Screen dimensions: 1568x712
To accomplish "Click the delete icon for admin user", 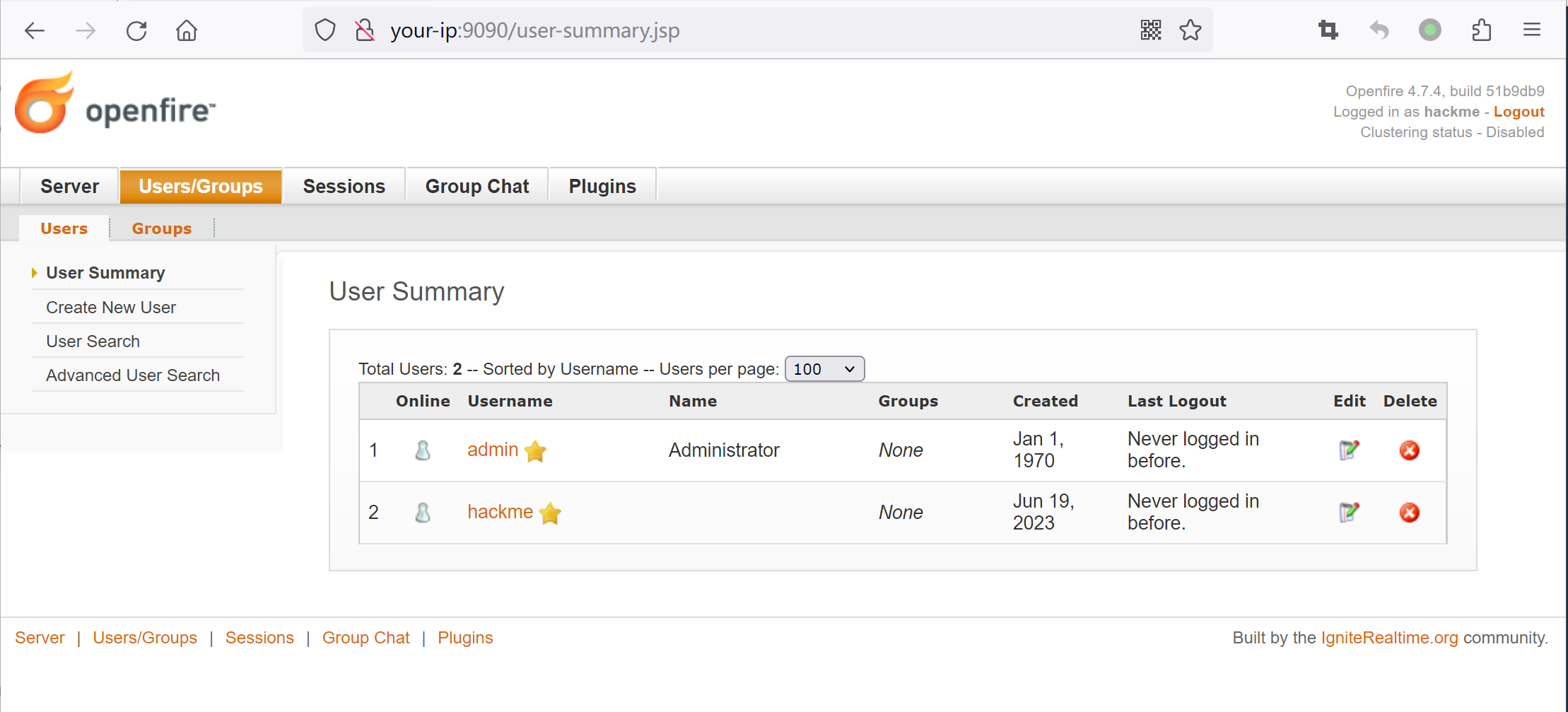I will click(1409, 450).
